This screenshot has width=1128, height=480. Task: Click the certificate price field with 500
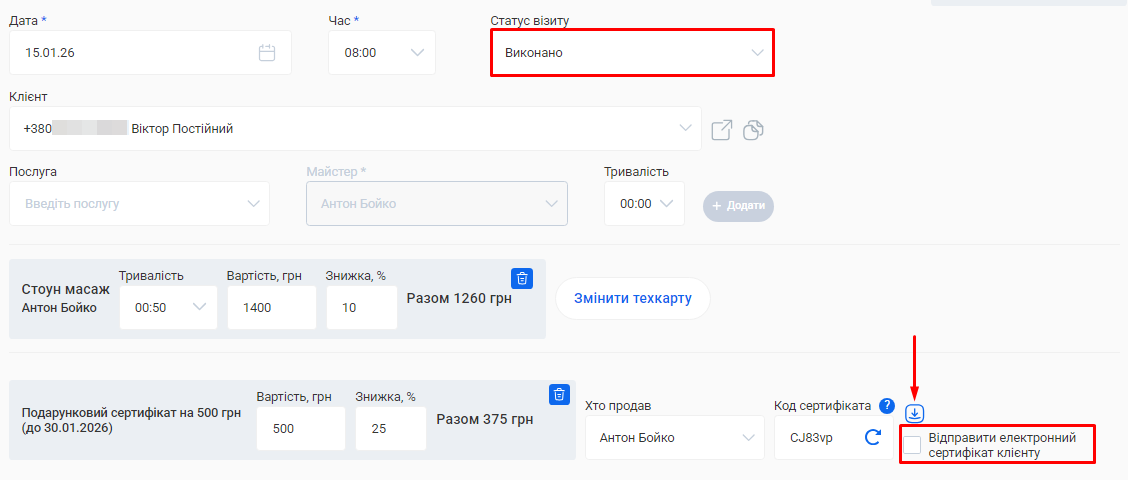(x=300, y=428)
